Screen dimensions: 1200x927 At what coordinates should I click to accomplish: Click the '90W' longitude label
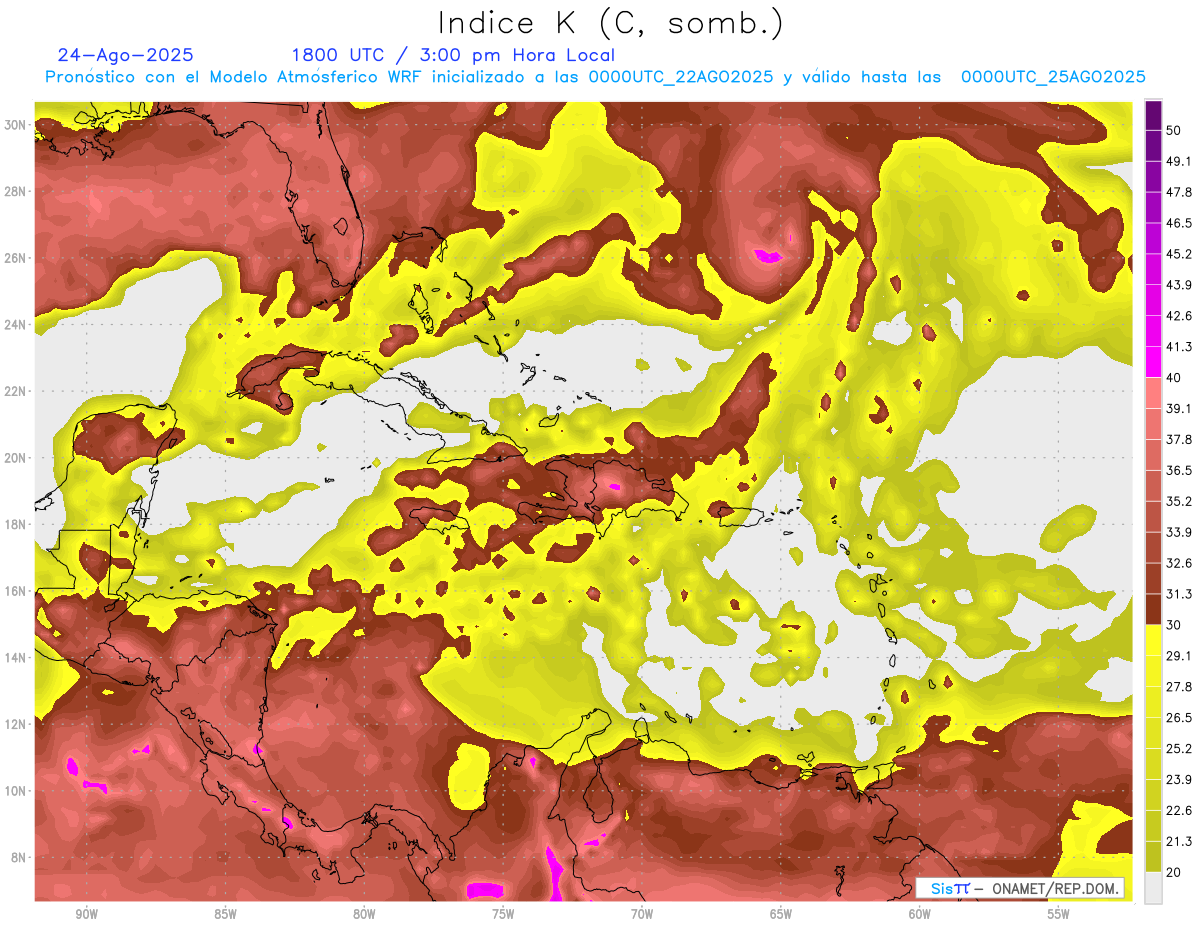pos(86,914)
